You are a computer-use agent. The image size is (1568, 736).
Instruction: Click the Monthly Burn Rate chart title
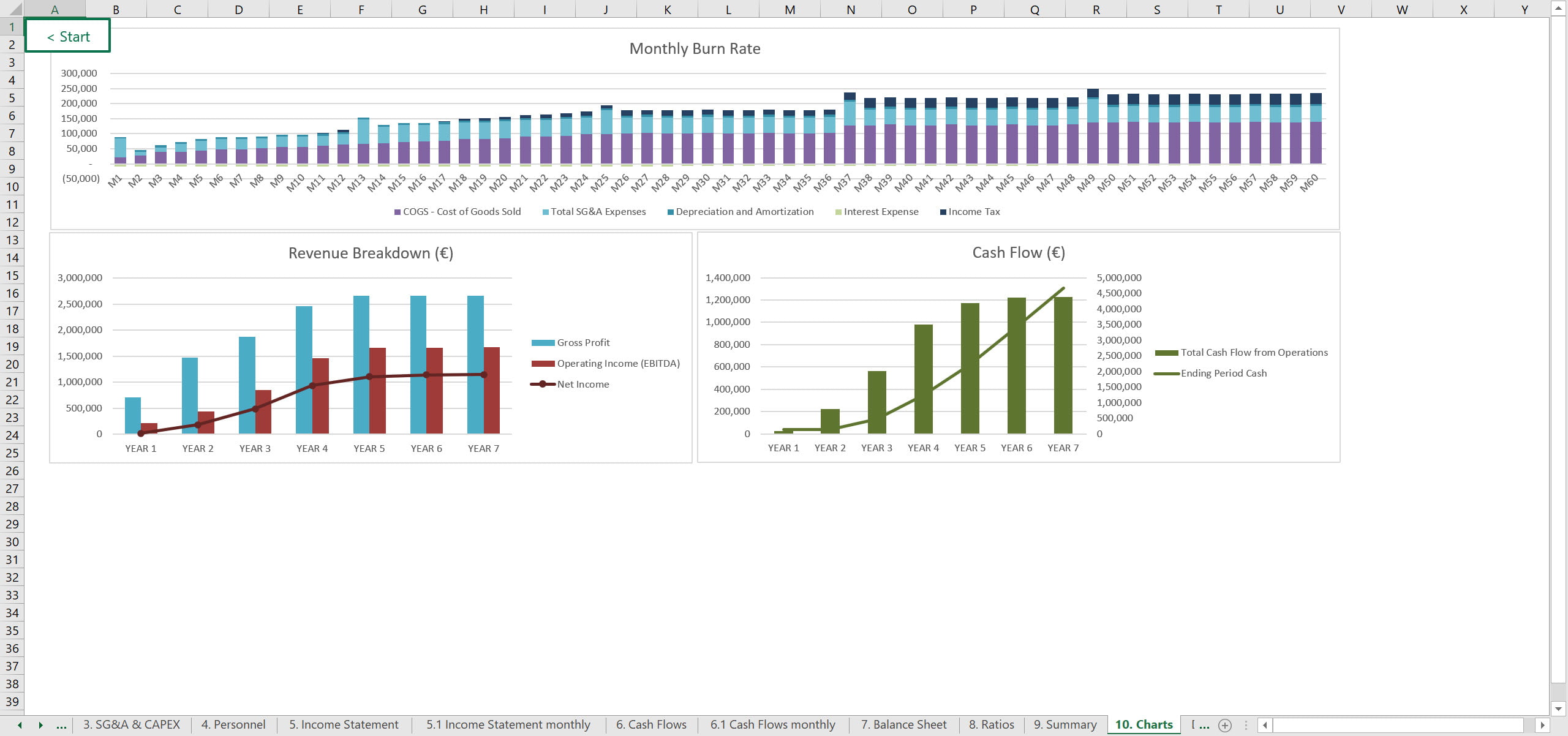[695, 49]
